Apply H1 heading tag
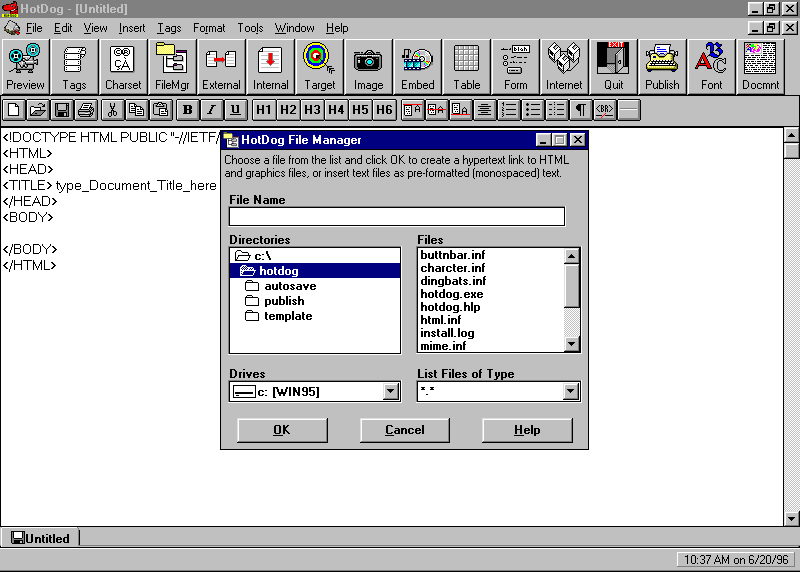This screenshot has width=800, height=572. [264, 110]
